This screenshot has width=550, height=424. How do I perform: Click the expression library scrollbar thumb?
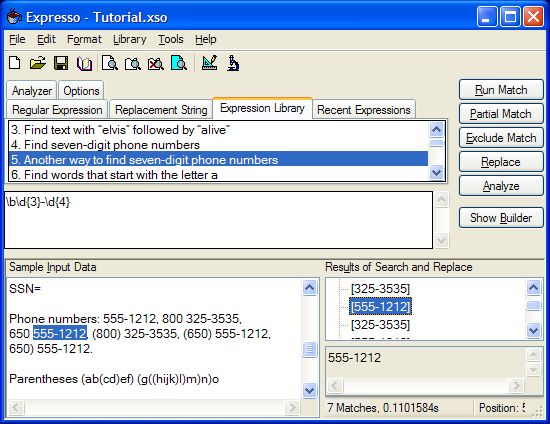[x=436, y=143]
